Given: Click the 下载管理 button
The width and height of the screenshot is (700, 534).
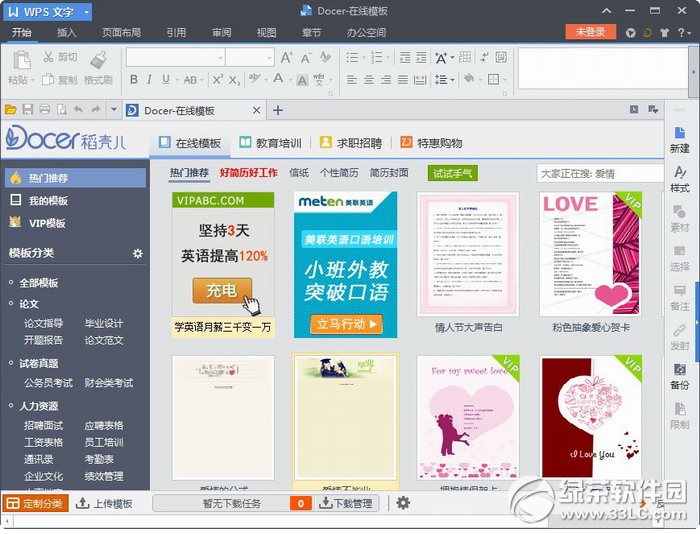Looking at the screenshot, I should (346, 503).
